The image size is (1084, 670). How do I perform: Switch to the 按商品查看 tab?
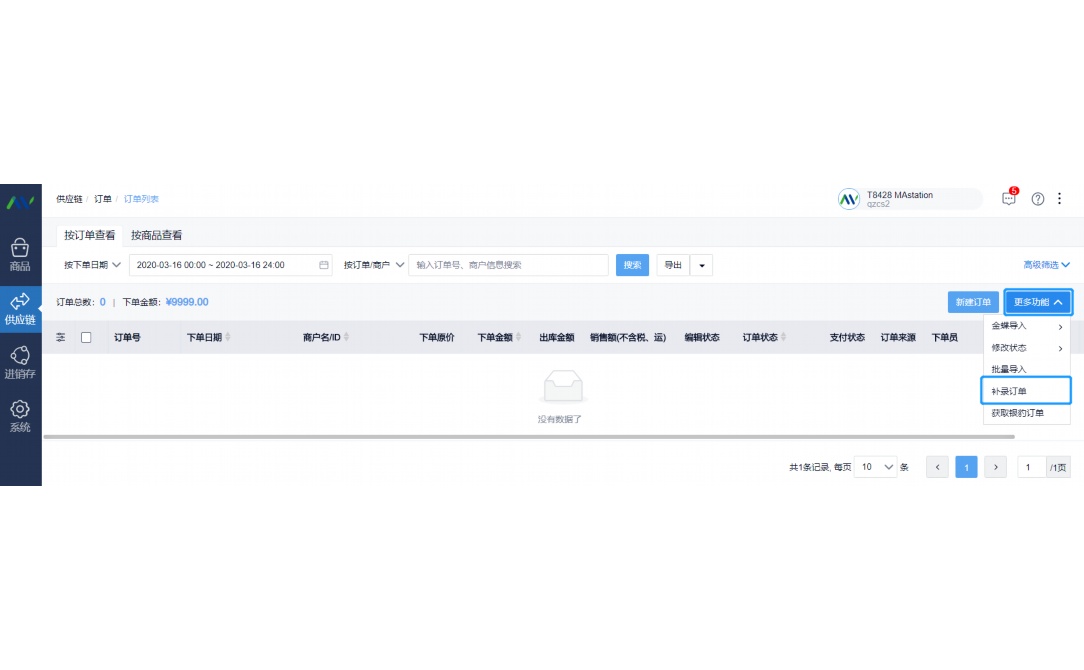(x=156, y=235)
